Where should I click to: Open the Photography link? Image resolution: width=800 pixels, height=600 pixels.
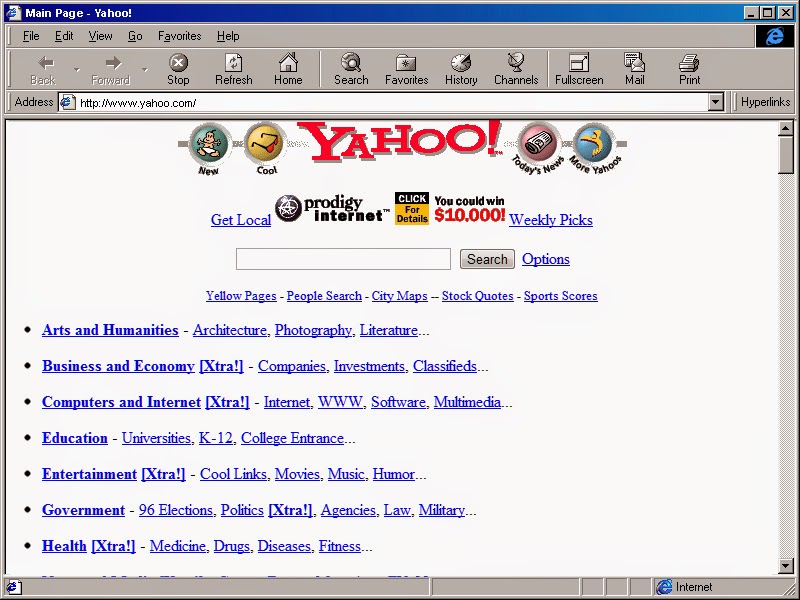313,330
